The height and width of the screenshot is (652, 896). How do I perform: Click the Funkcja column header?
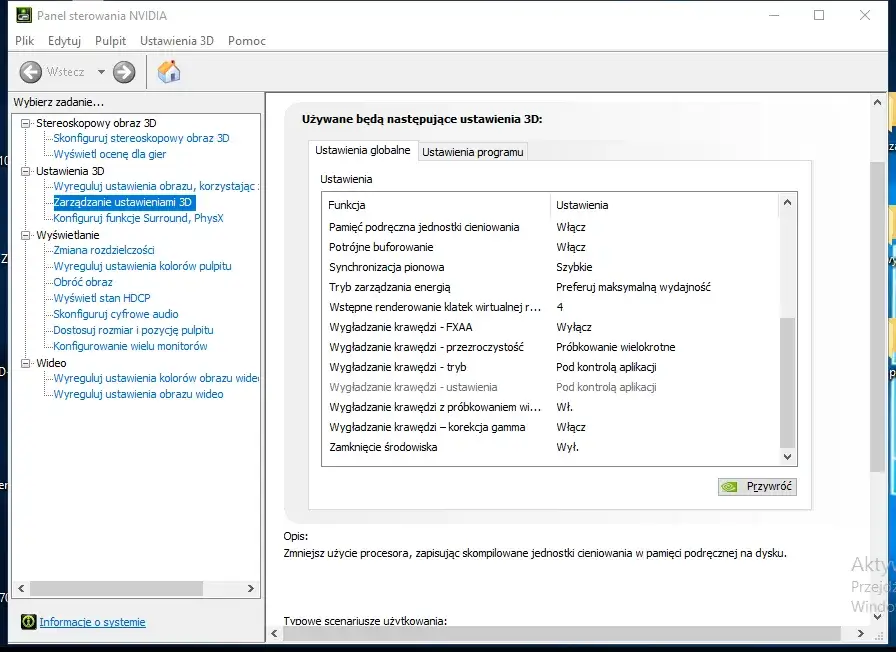pos(436,205)
